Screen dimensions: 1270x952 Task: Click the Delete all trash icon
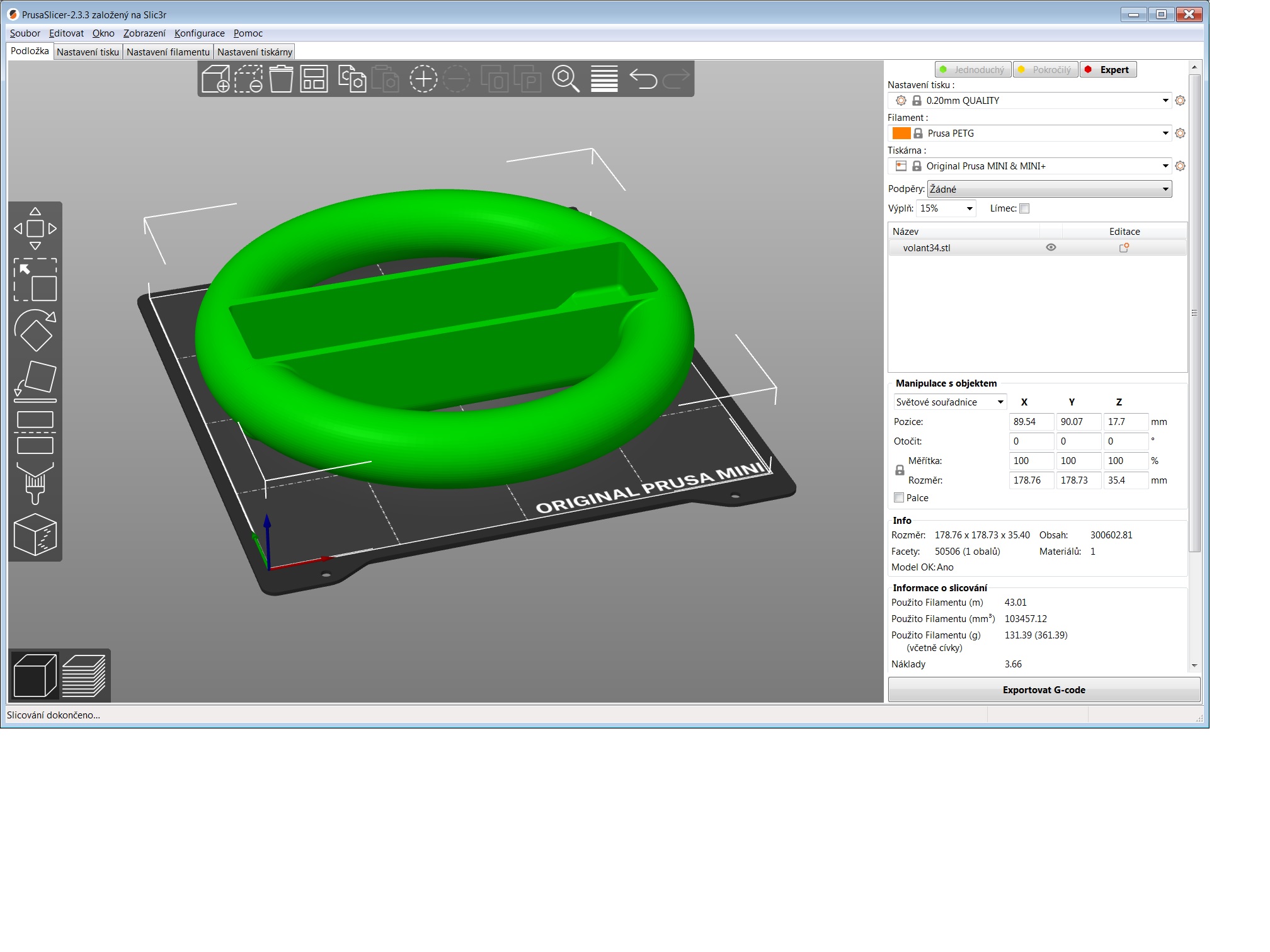[x=281, y=79]
